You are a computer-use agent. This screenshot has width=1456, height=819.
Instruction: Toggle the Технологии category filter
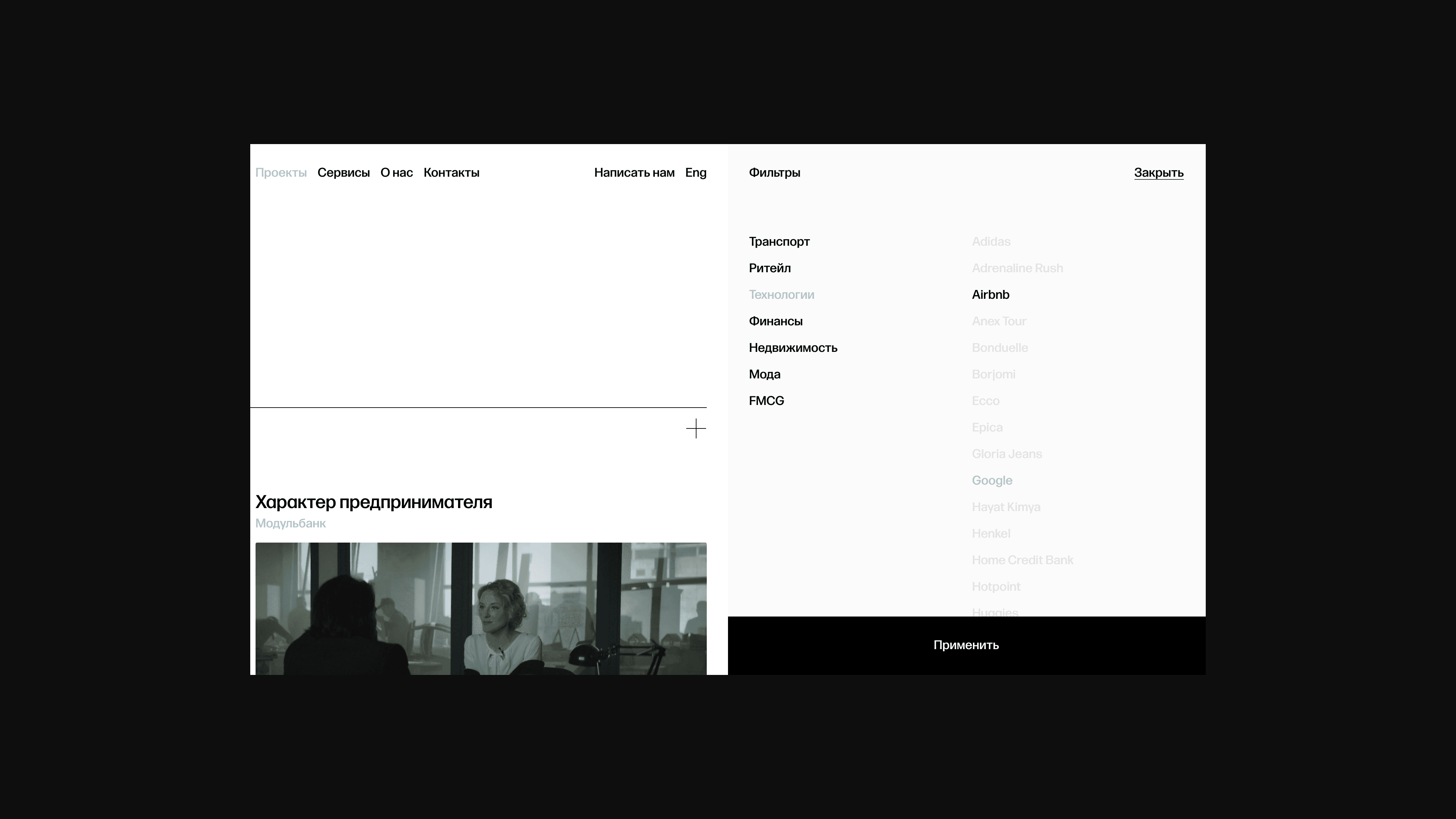pyautogui.click(x=781, y=295)
